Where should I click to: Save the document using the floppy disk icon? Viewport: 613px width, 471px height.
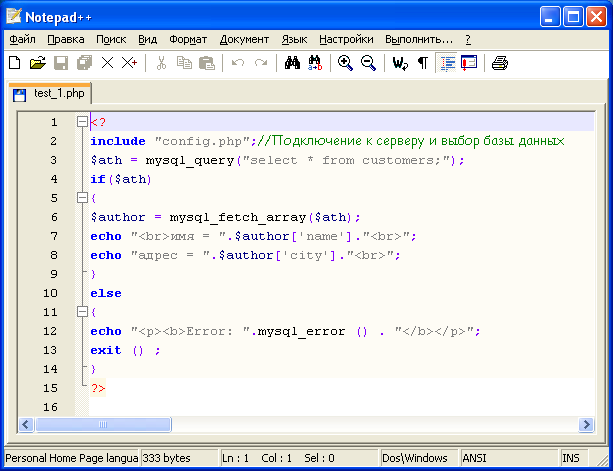pyautogui.click(x=60, y=63)
